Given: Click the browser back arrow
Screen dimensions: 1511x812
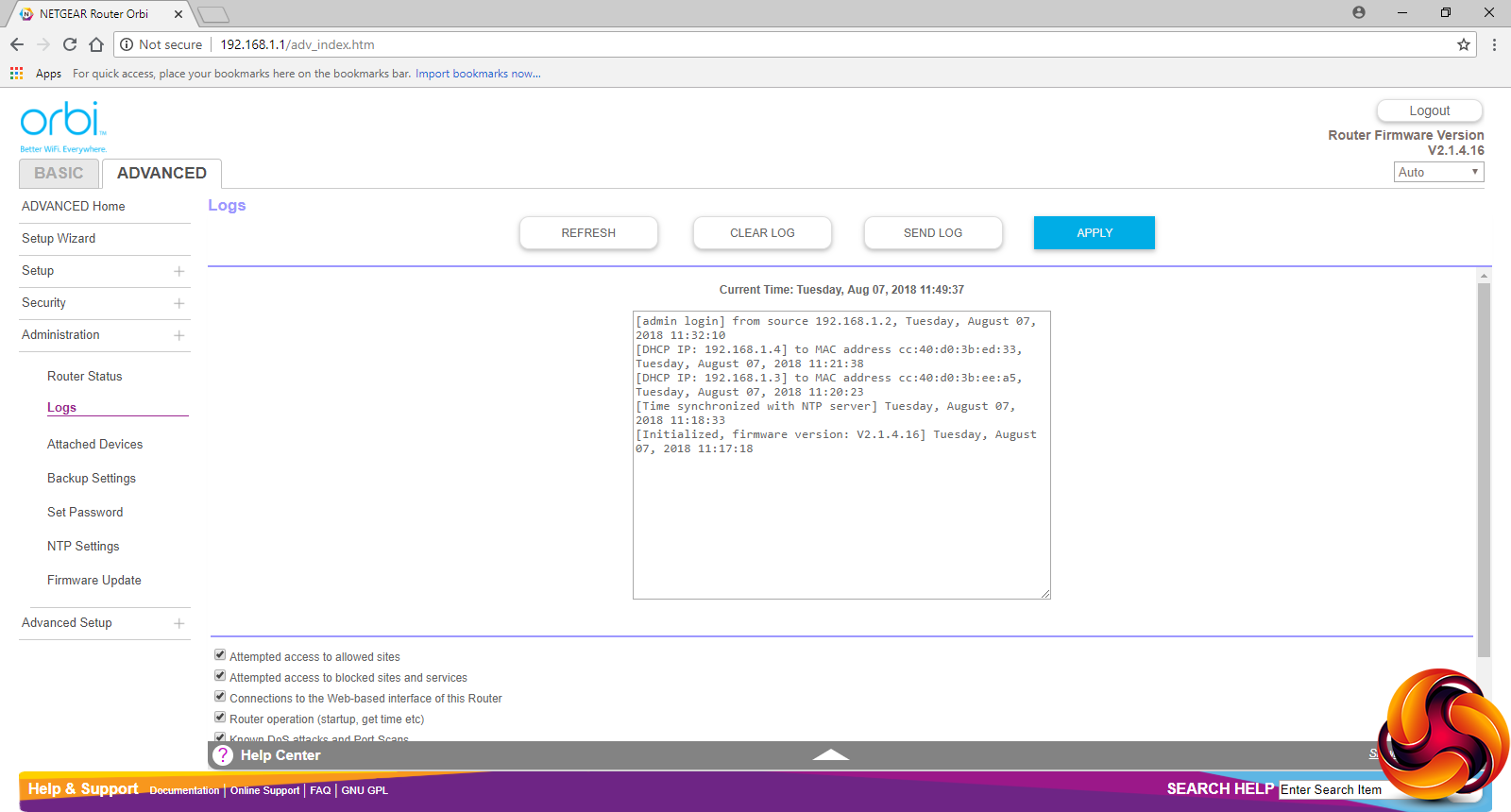Looking at the screenshot, I should coord(17,44).
